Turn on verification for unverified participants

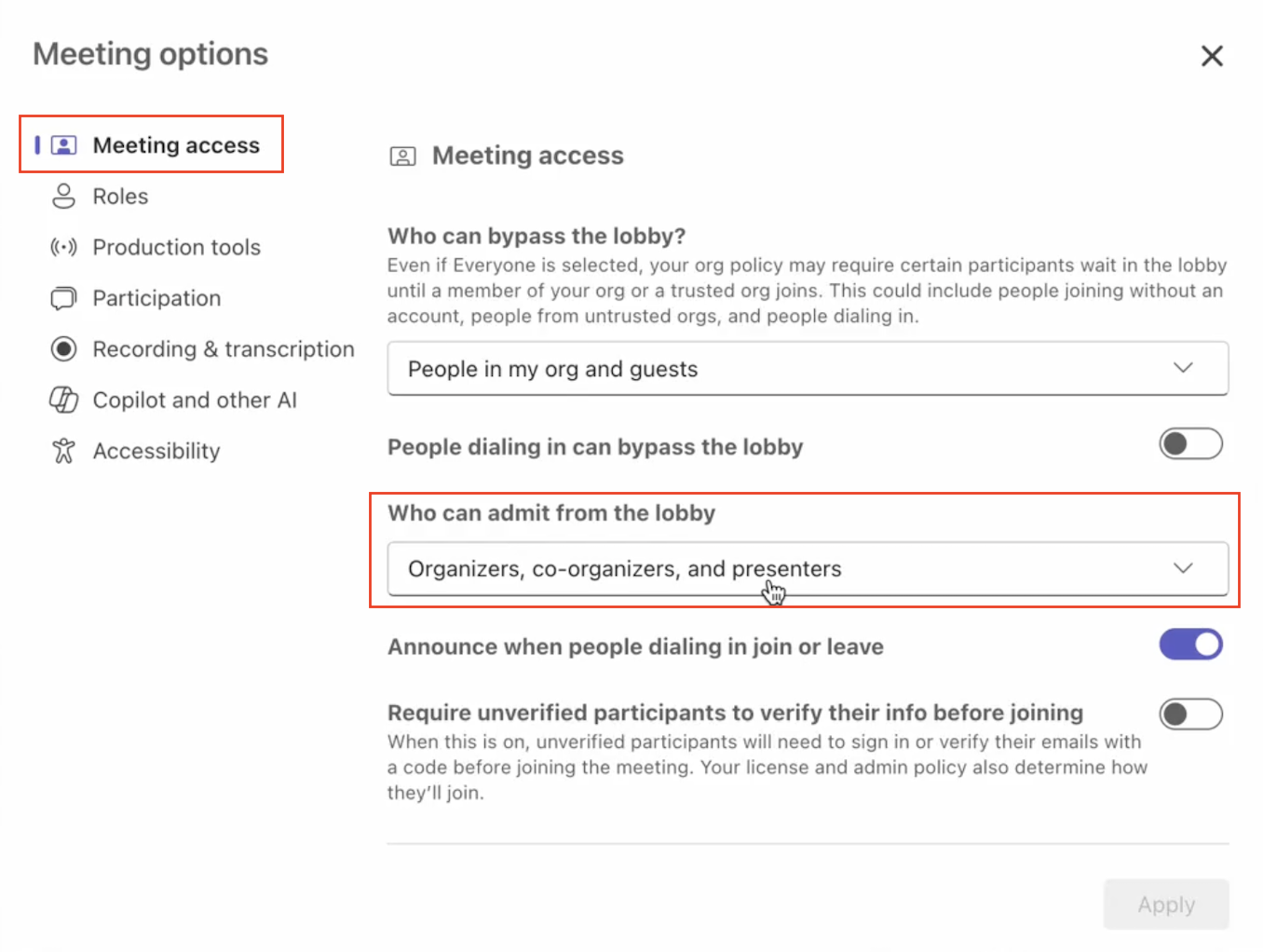[1191, 714]
